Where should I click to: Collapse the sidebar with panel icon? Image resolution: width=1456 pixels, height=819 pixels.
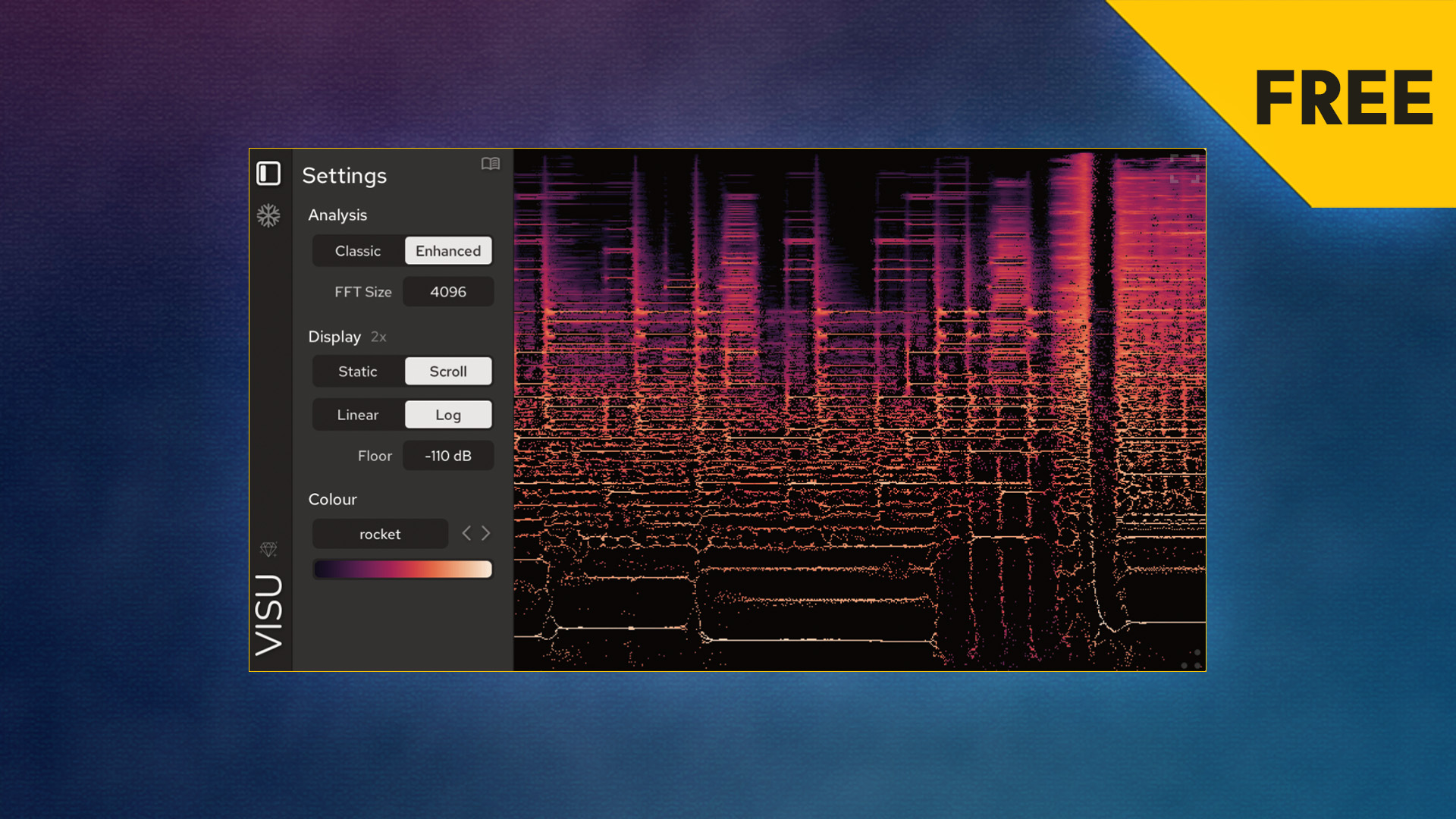point(268,174)
